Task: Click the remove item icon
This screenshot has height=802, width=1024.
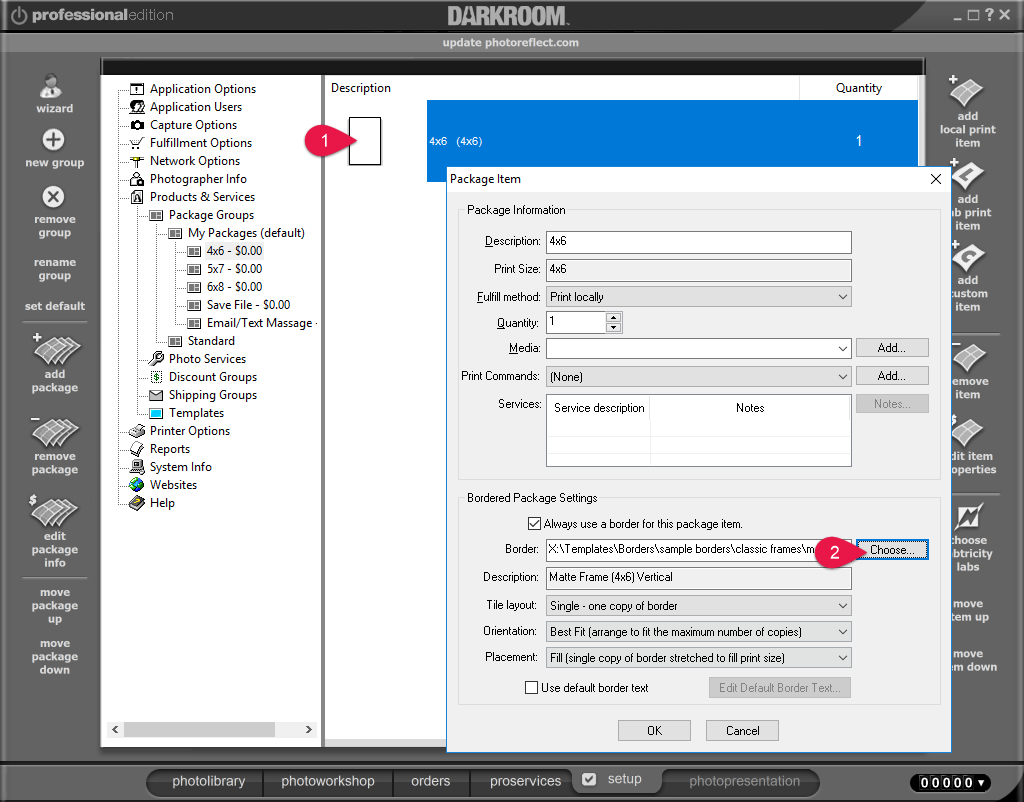Action: click(968, 357)
